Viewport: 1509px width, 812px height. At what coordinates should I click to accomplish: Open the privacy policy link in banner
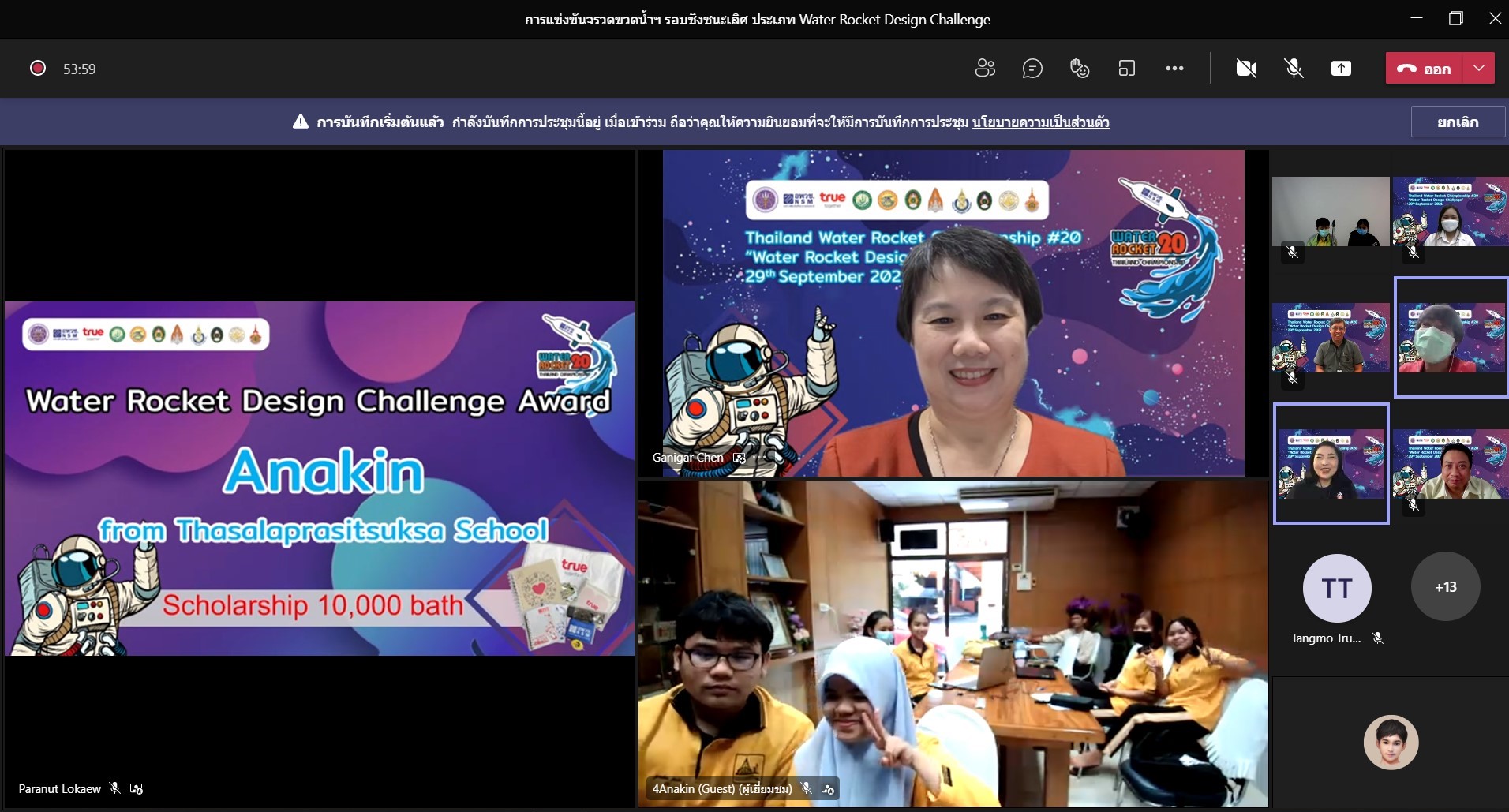tap(1040, 122)
